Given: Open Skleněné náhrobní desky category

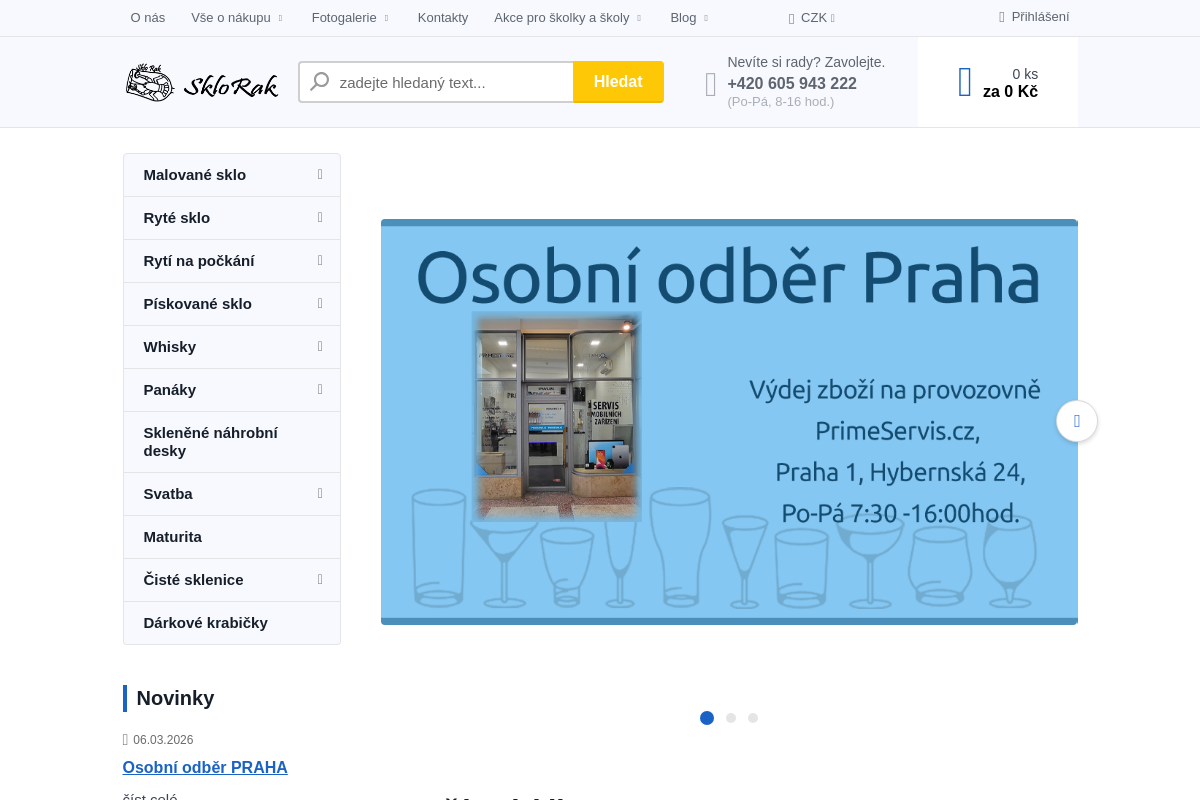Looking at the screenshot, I should [x=232, y=442].
